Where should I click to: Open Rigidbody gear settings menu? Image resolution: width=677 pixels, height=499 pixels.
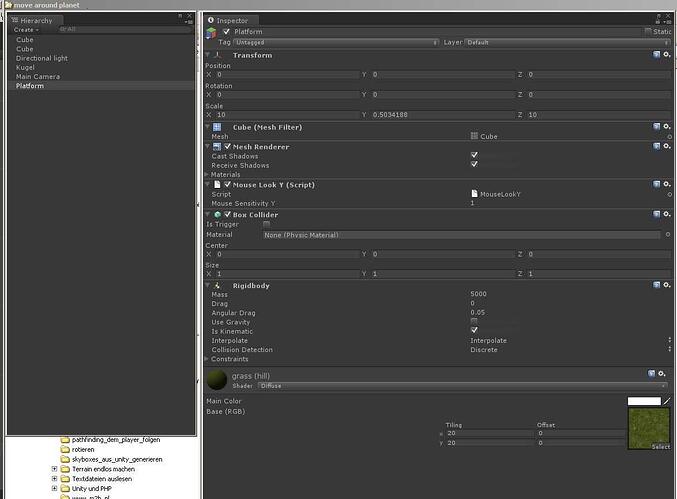[x=667, y=285]
